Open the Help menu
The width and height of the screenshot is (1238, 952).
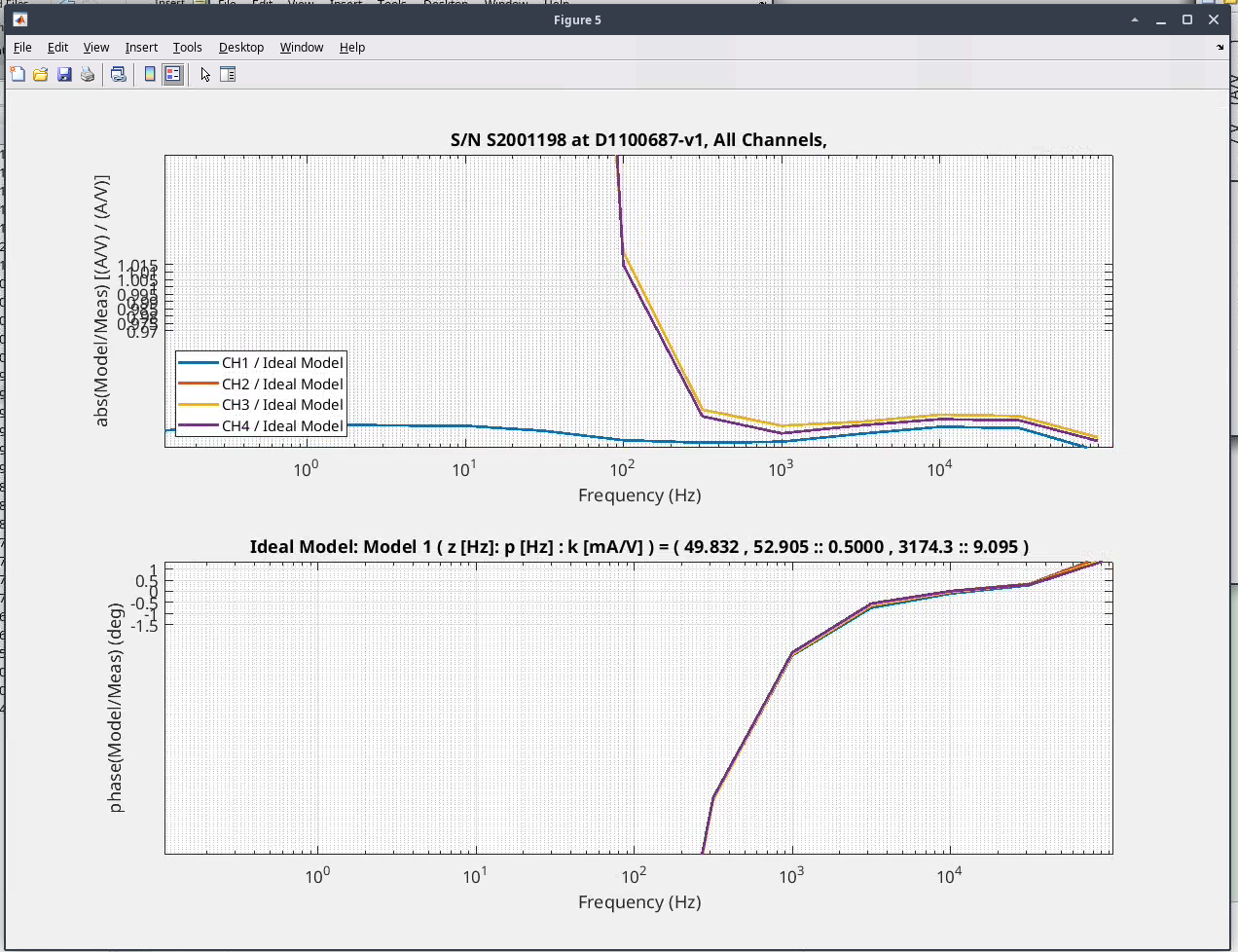[351, 47]
